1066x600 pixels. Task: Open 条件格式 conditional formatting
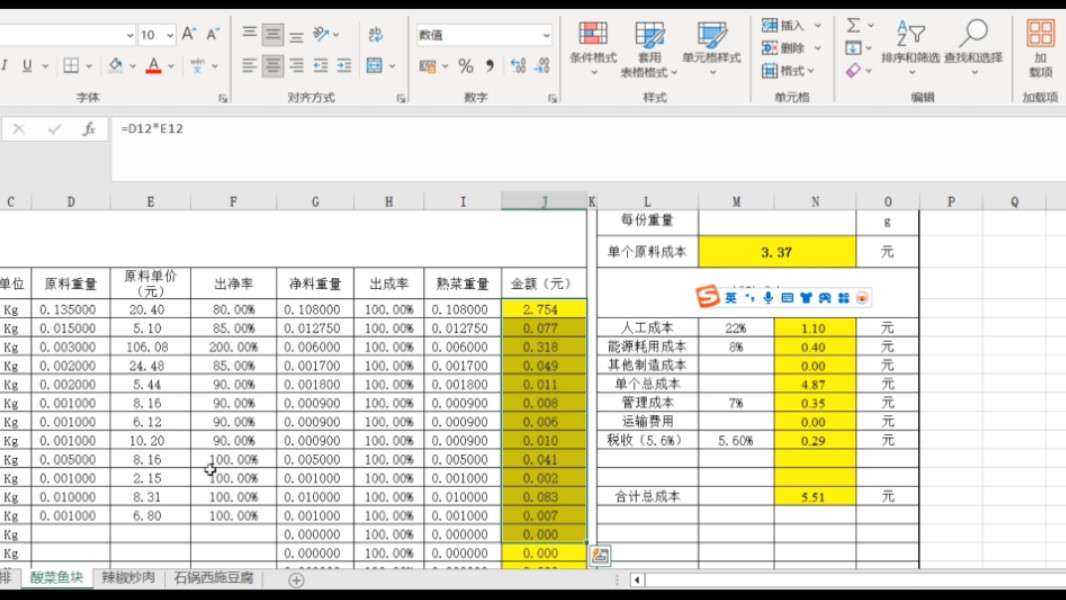coord(593,48)
